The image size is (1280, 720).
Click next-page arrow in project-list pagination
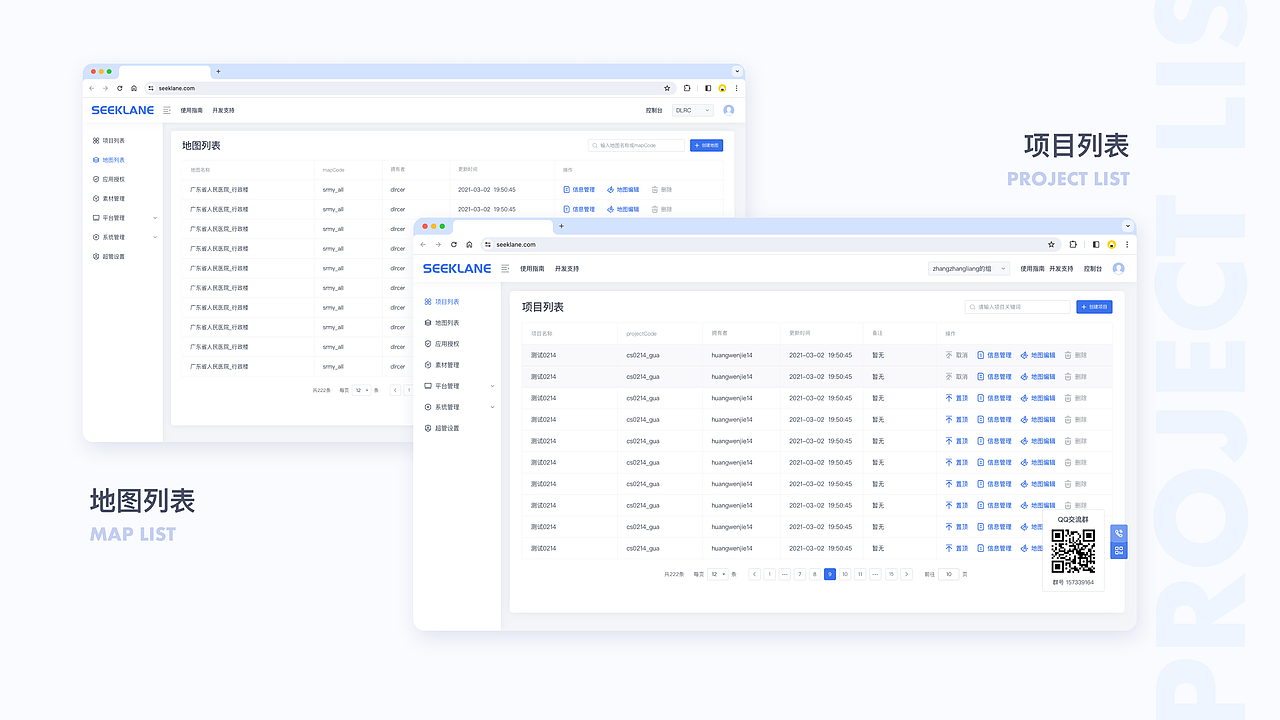906,574
